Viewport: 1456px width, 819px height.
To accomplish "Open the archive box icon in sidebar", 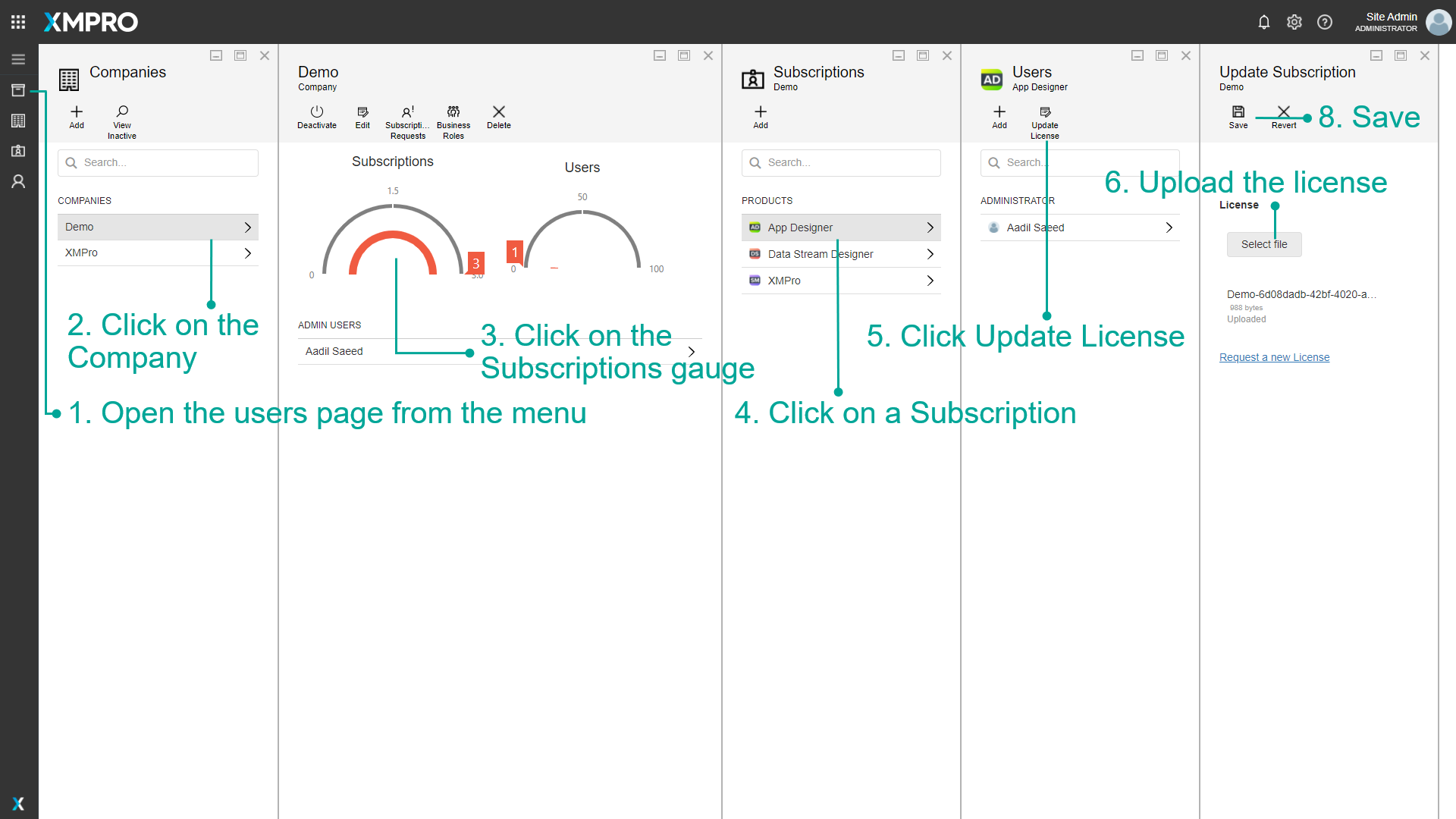I will 18,90.
